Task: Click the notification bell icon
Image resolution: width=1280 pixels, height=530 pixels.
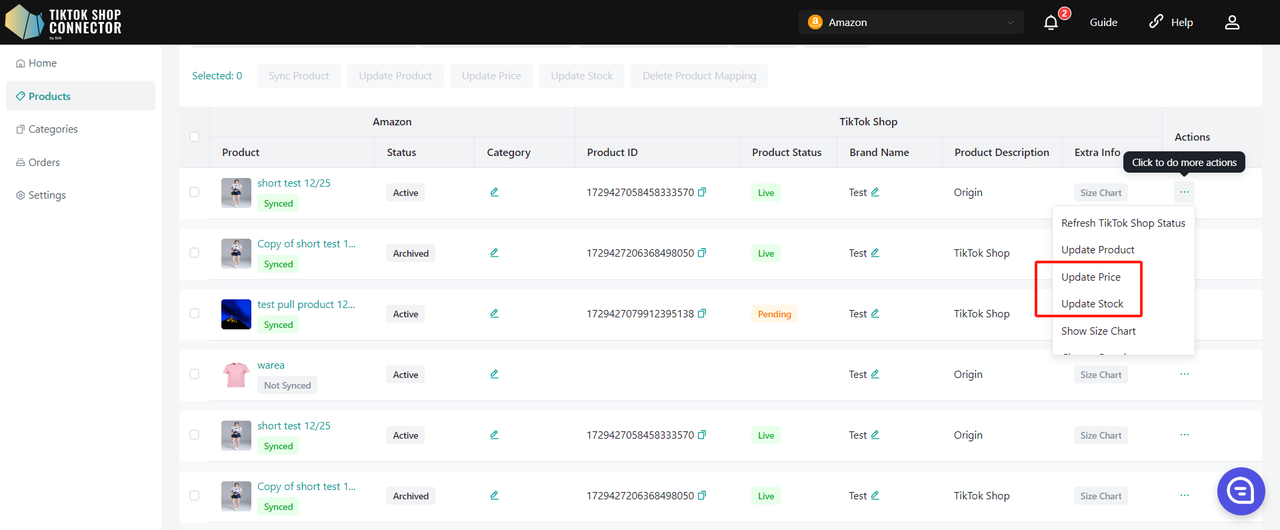Action: point(1051,23)
